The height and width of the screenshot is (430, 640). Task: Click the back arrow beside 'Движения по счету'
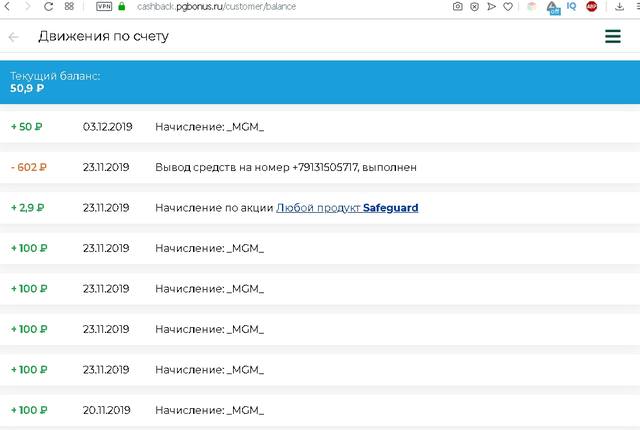click(13, 37)
